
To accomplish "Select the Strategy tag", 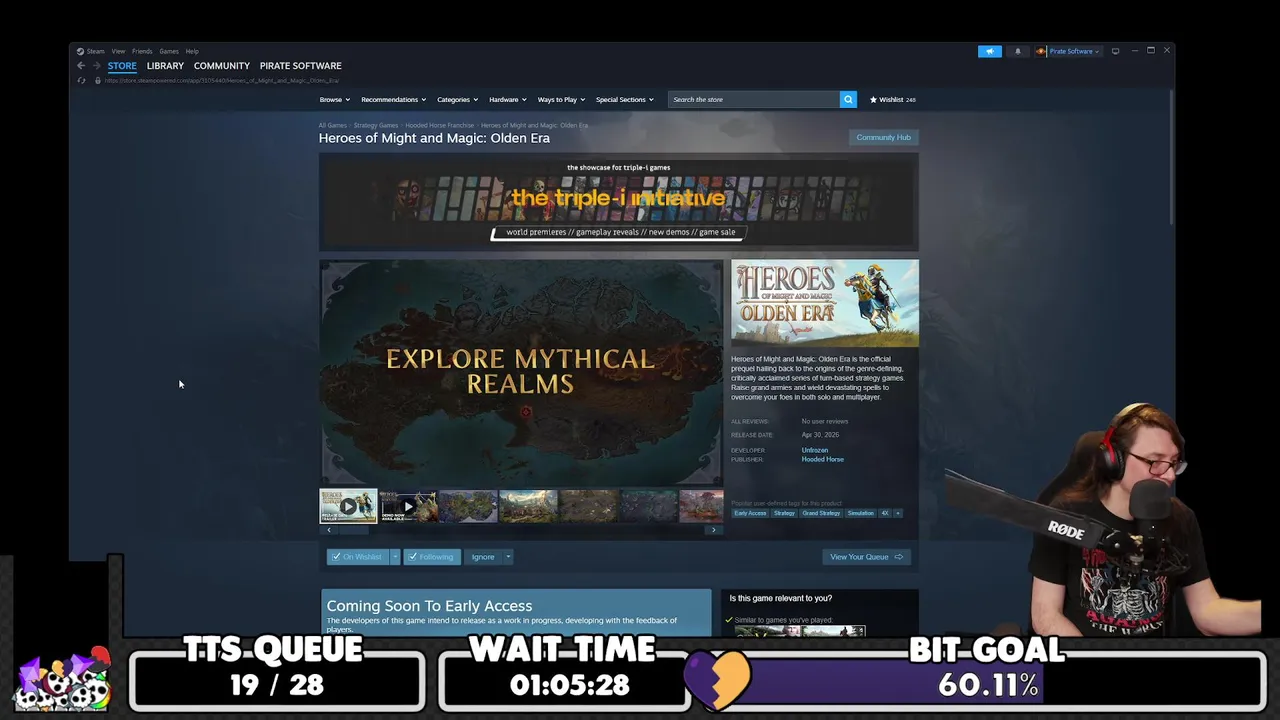I will click(784, 513).
